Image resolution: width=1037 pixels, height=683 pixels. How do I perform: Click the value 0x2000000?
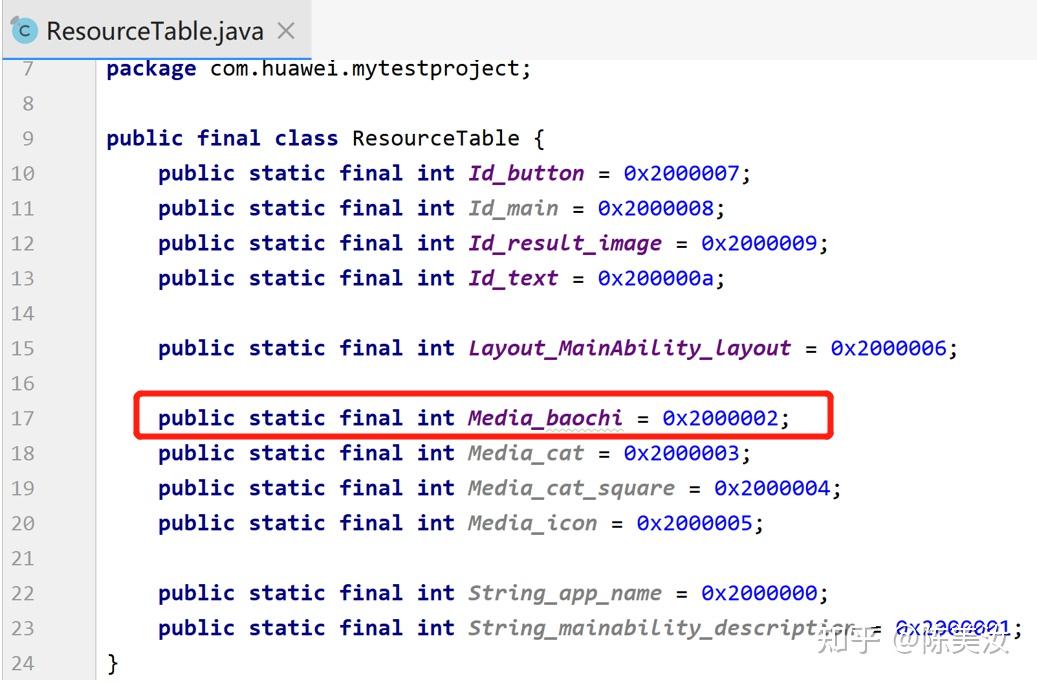point(759,594)
